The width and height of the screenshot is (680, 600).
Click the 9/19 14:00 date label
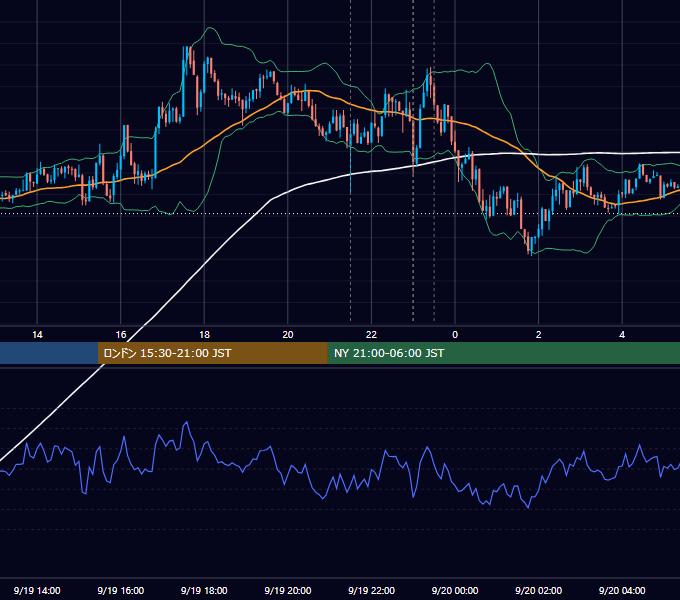coord(37,590)
